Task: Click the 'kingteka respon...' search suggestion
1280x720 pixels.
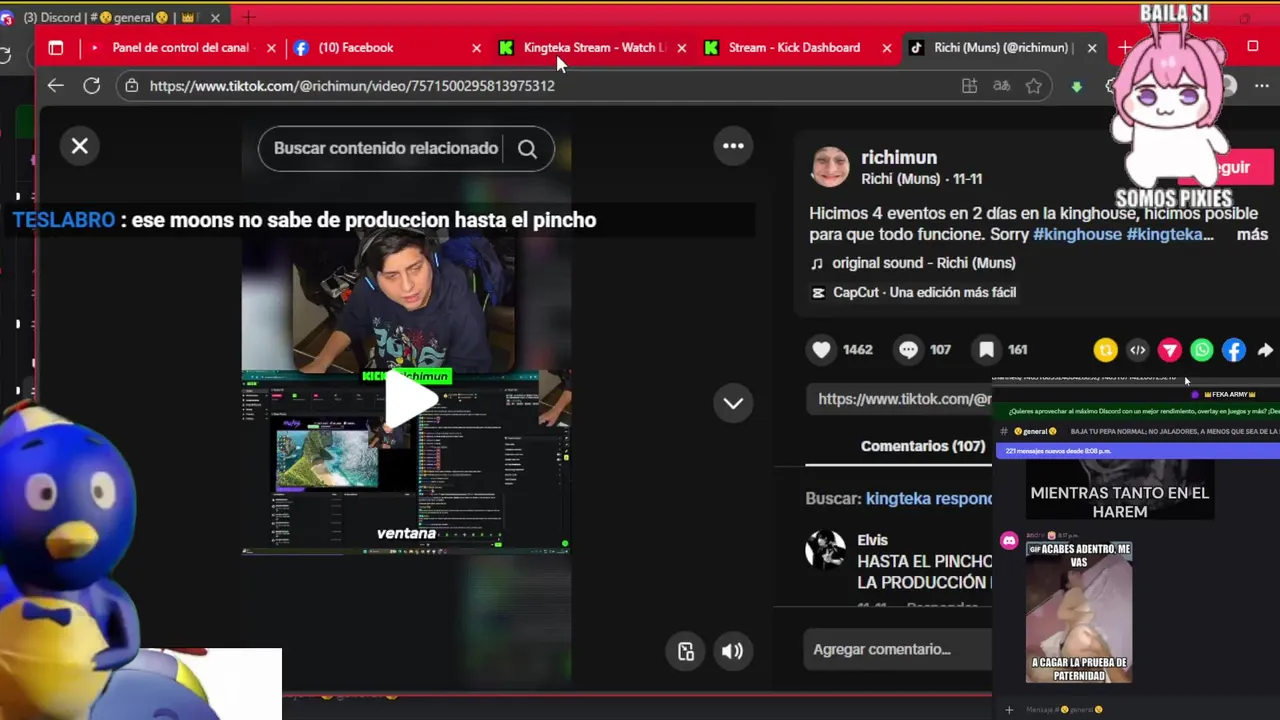Action: (x=929, y=498)
